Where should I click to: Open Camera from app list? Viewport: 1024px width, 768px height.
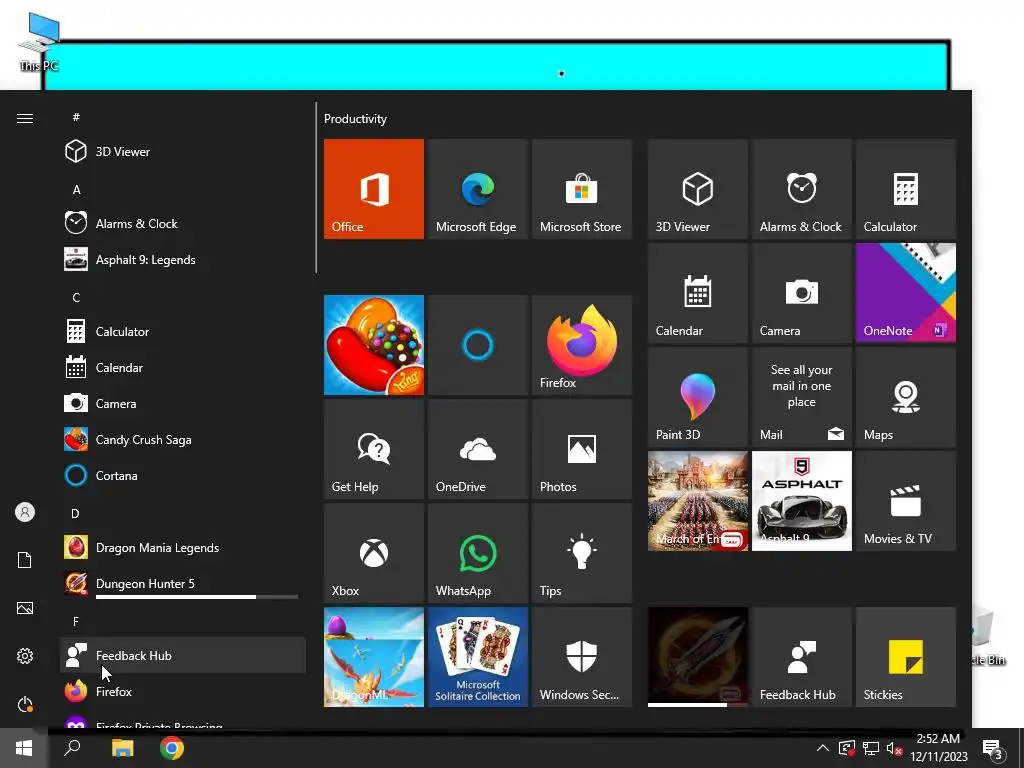click(x=183, y=404)
